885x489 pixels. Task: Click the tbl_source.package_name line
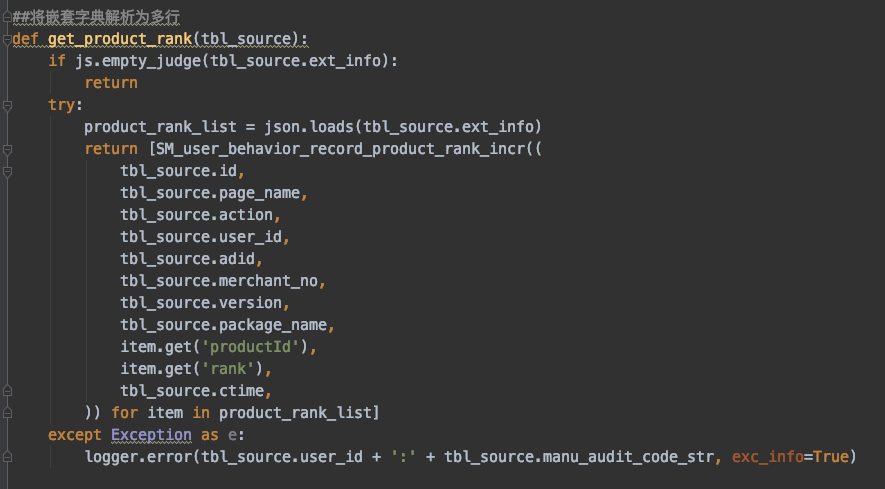pos(227,325)
